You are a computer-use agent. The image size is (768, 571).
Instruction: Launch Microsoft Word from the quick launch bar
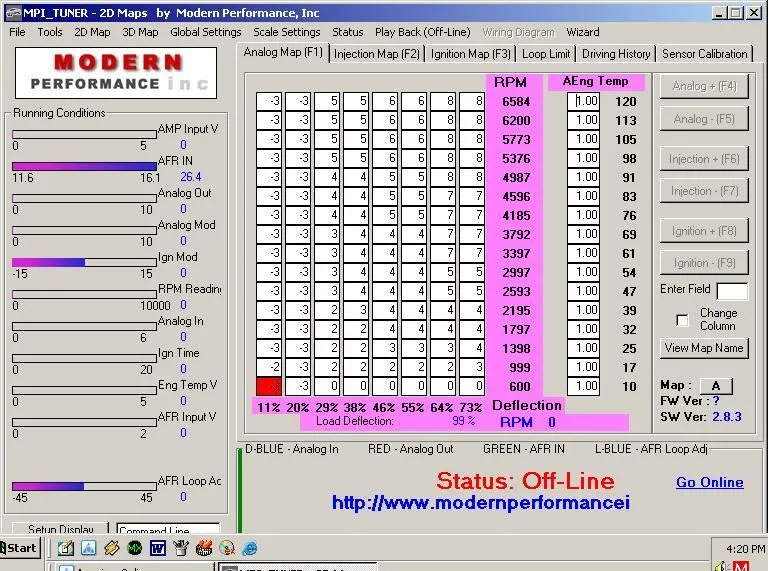coord(157,547)
